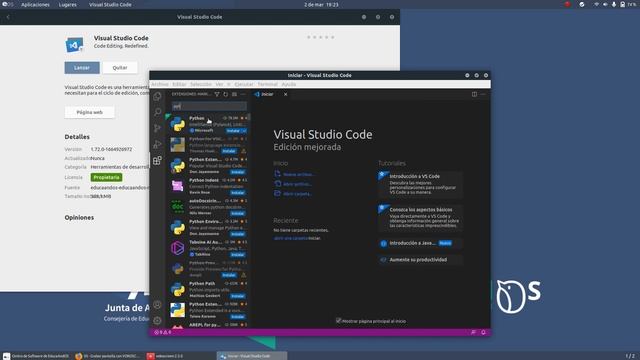Open the Accounts icon in the activity bar
The height and width of the screenshot is (360, 640).
157,304
